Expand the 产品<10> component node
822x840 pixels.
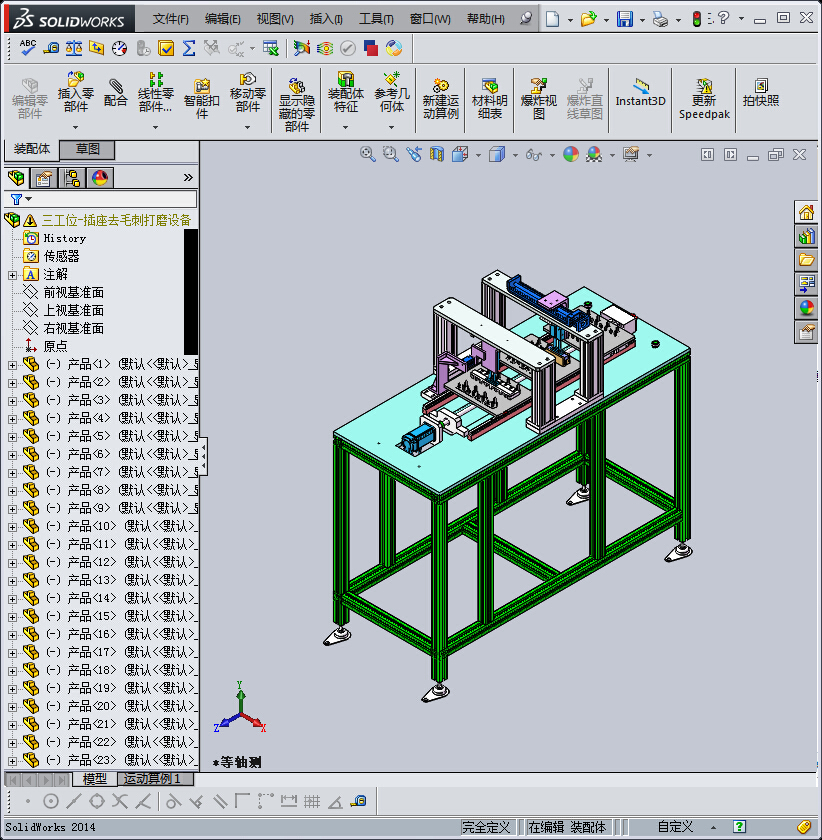click(x=12, y=527)
